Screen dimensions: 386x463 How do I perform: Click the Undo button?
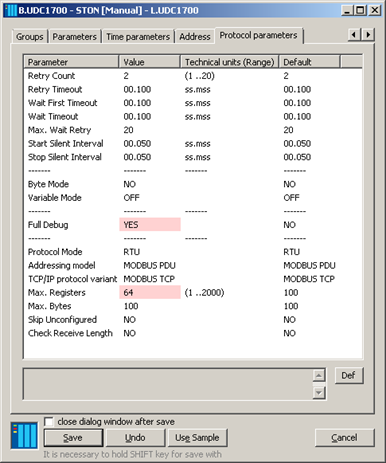pos(135,438)
